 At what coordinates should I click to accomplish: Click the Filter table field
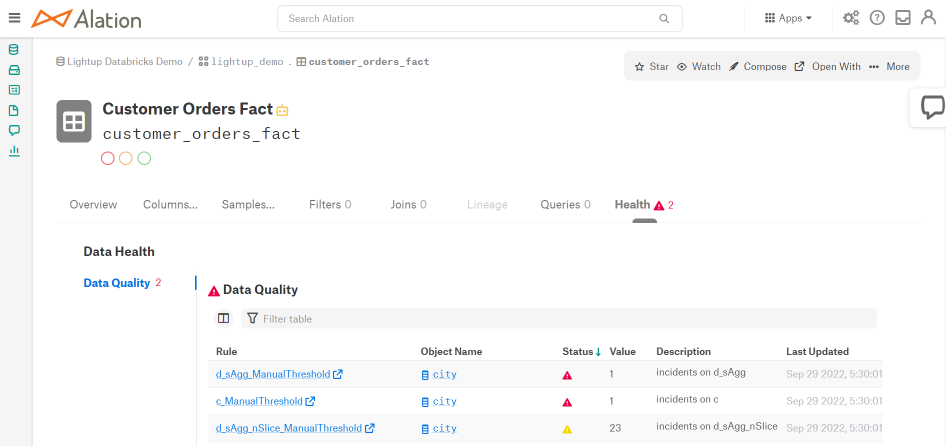click(559, 319)
